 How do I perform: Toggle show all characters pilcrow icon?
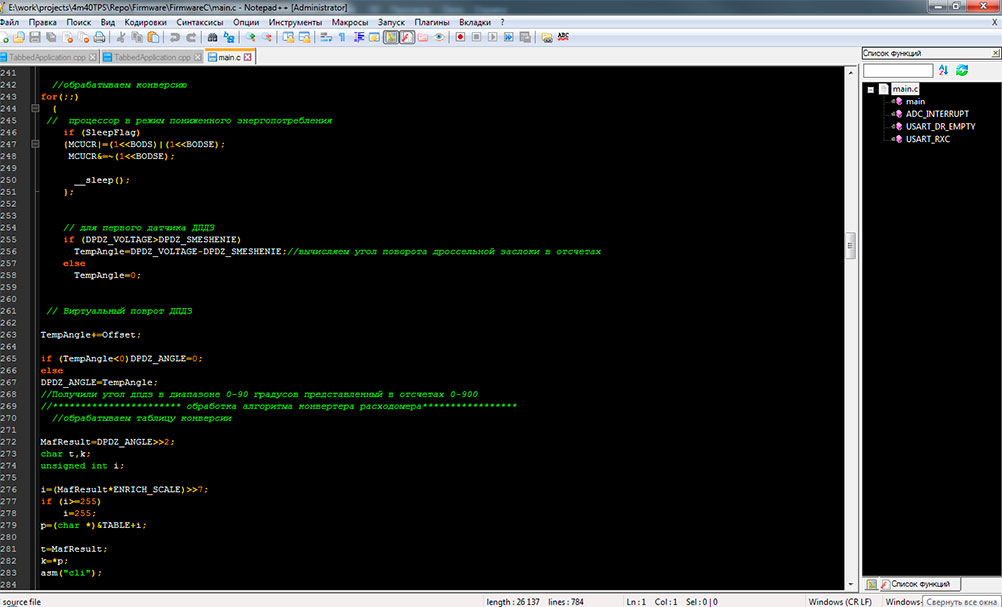coord(342,37)
